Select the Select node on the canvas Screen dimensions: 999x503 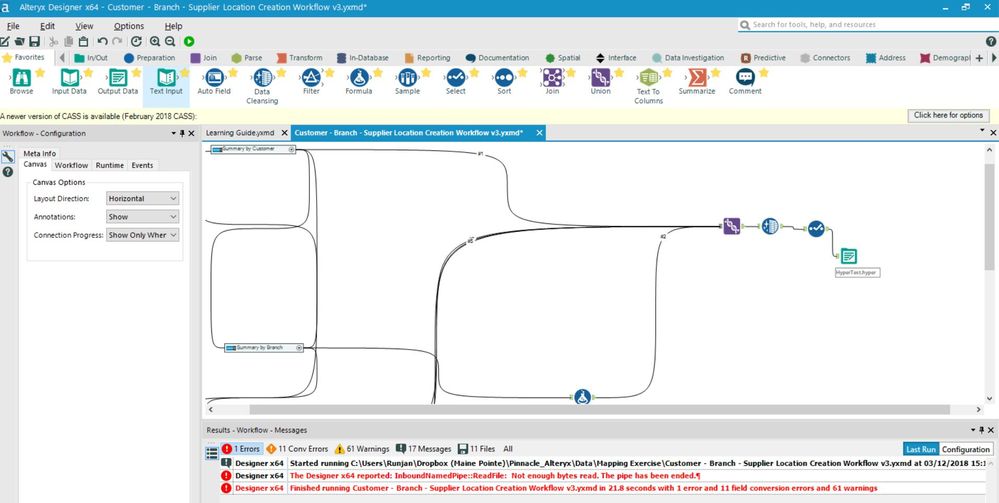click(x=816, y=229)
